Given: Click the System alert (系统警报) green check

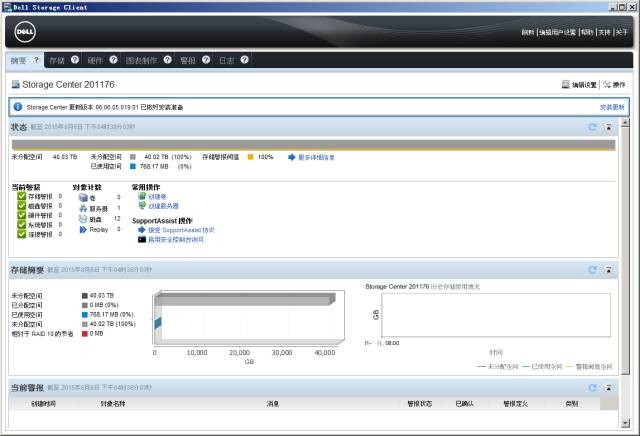Looking at the screenshot, I should (22, 225).
